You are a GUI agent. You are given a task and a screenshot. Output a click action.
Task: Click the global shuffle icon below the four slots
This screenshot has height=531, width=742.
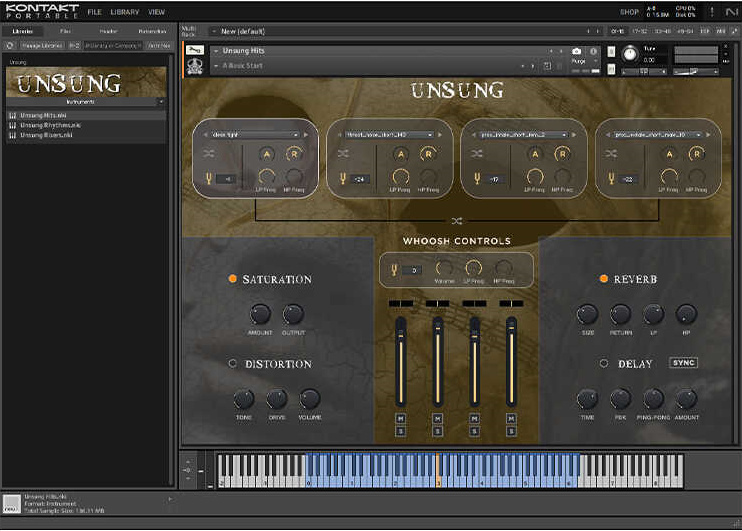pyautogui.click(x=457, y=221)
